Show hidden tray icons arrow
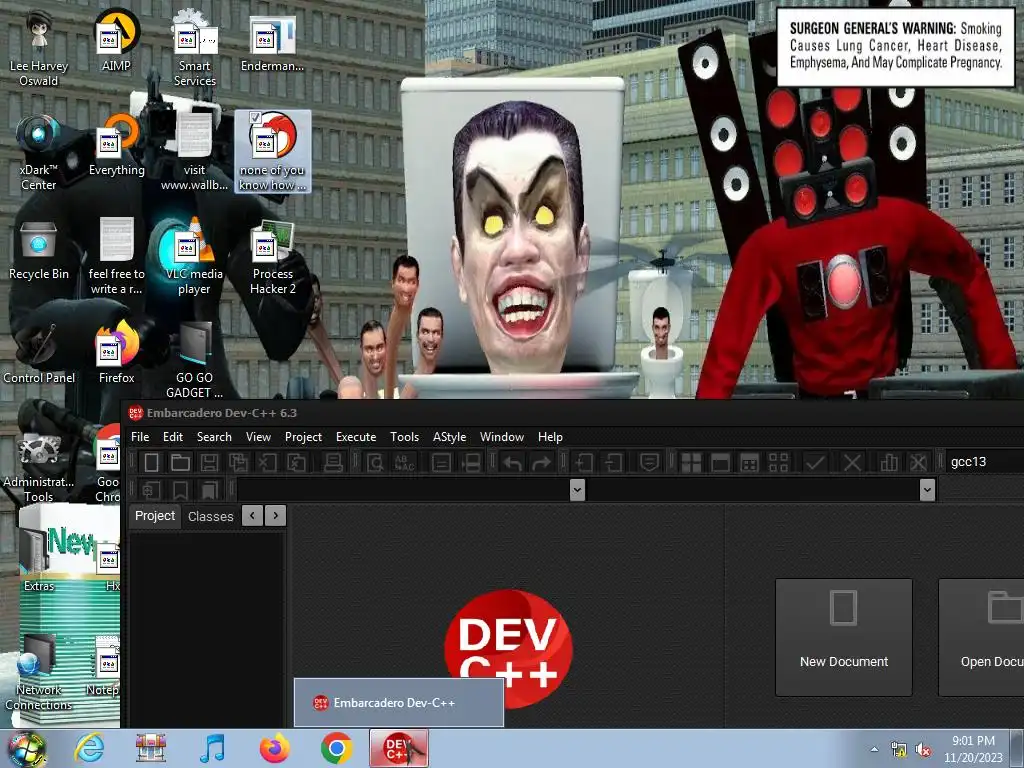The image size is (1024, 768). (874, 749)
